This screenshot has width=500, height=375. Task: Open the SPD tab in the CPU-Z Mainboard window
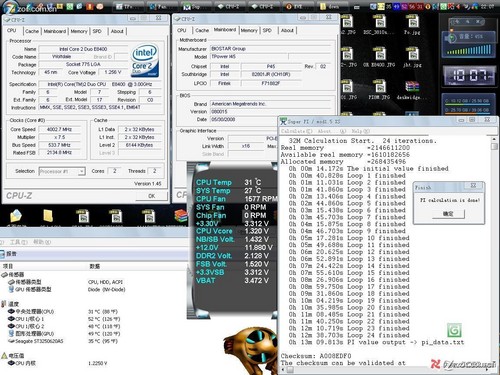tap(267, 30)
